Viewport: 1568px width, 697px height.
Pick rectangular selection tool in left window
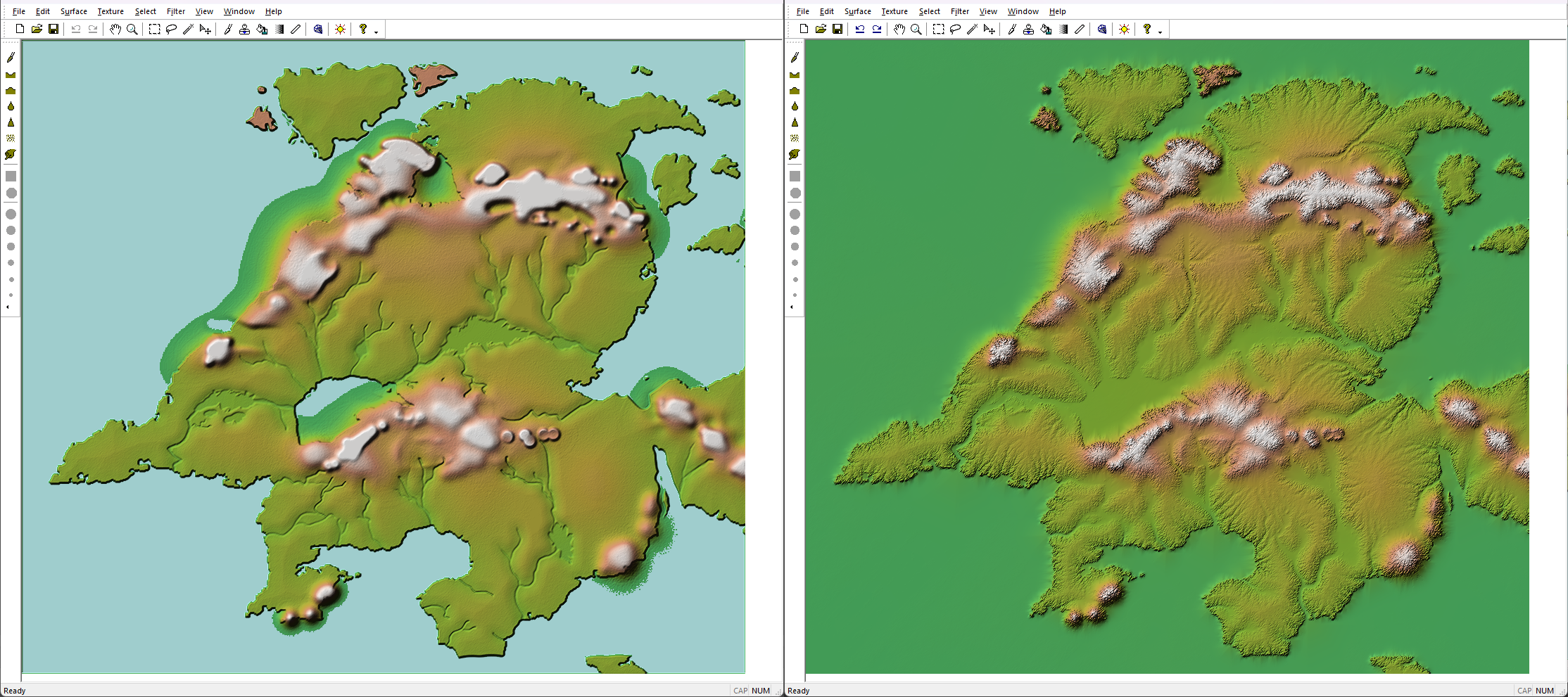pyautogui.click(x=154, y=29)
